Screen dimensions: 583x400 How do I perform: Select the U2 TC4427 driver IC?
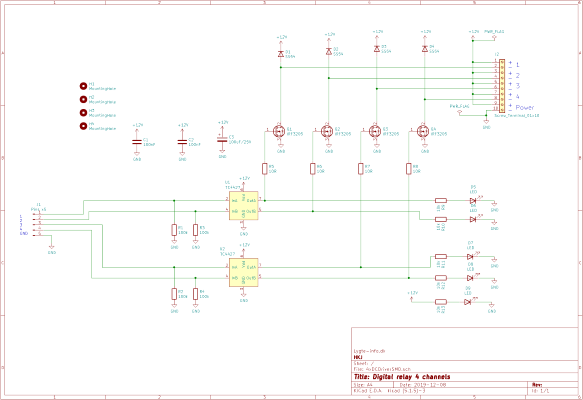click(244, 272)
